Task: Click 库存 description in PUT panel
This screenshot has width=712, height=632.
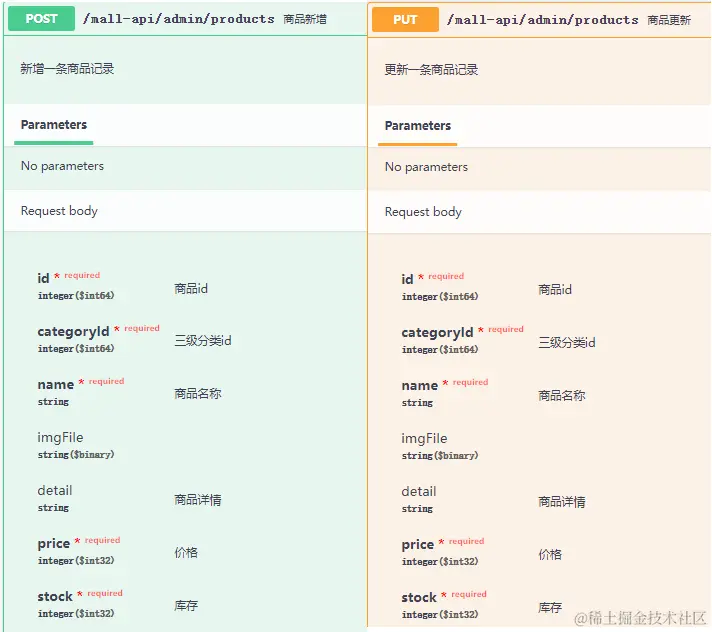Action: (550, 607)
